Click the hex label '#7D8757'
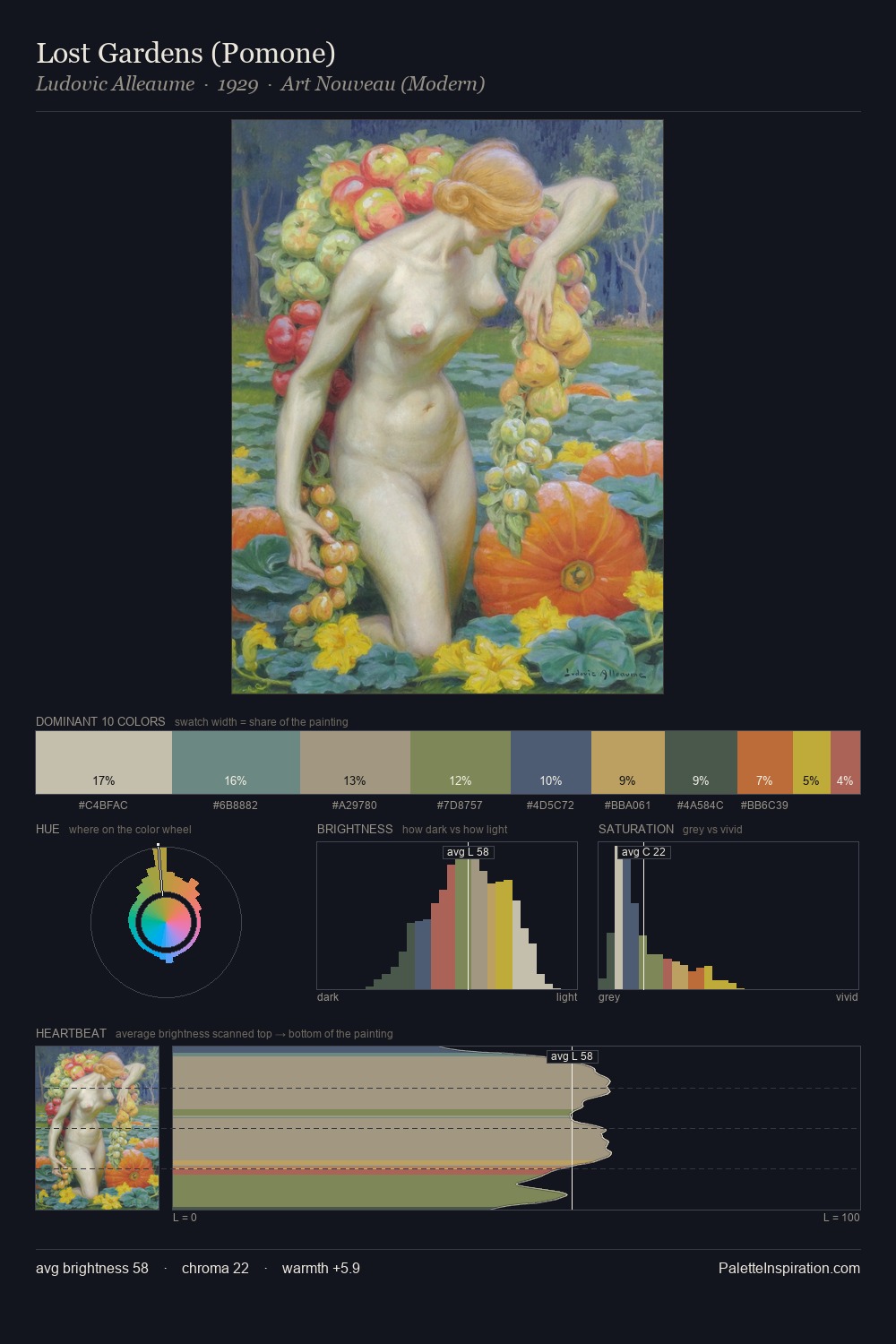 [461, 805]
